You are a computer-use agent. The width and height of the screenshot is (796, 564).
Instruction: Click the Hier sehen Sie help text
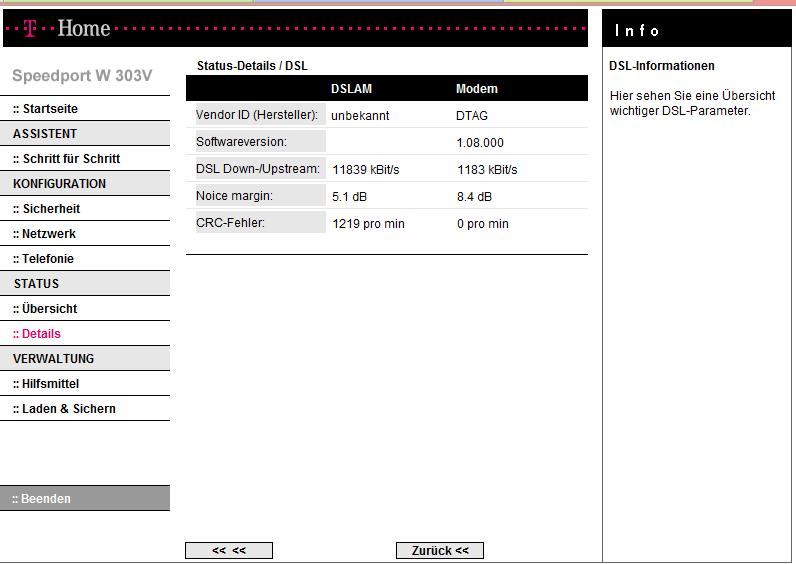692,103
